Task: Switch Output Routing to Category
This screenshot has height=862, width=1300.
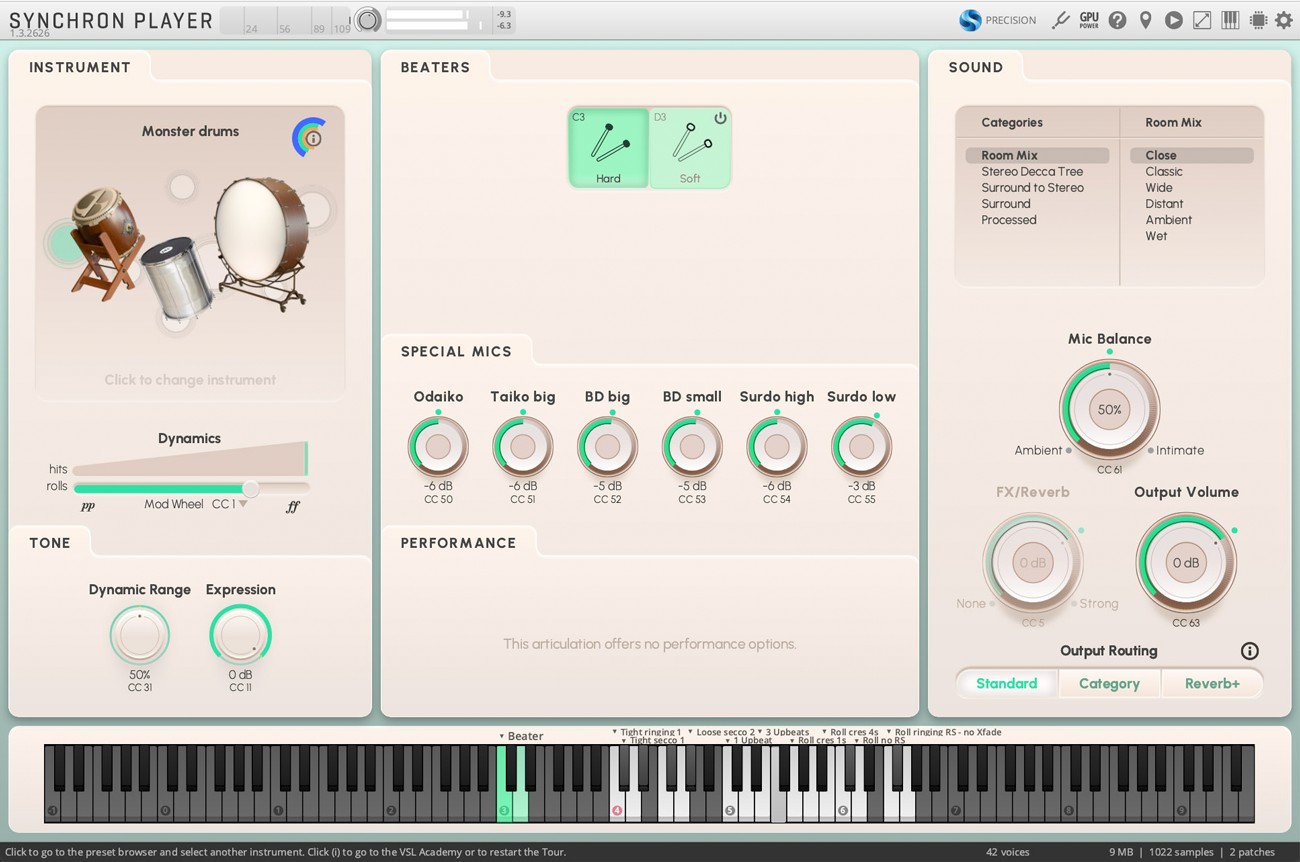Action: tap(1109, 683)
